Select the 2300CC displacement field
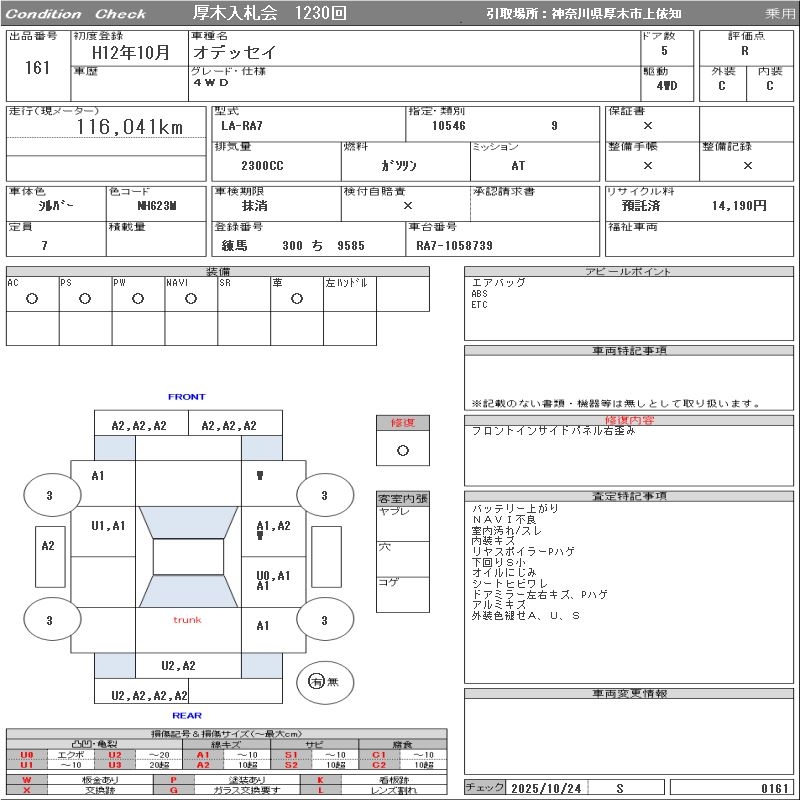 click(x=262, y=166)
